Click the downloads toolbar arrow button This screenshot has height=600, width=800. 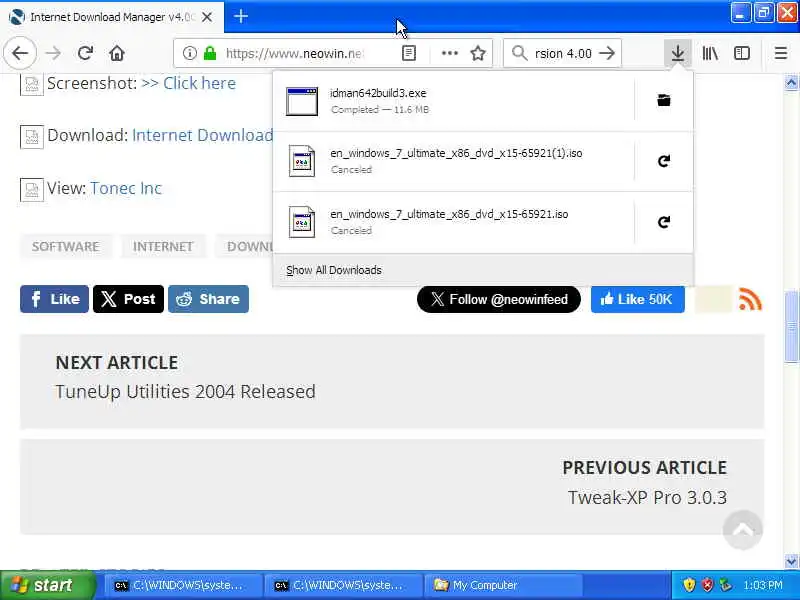[678, 53]
